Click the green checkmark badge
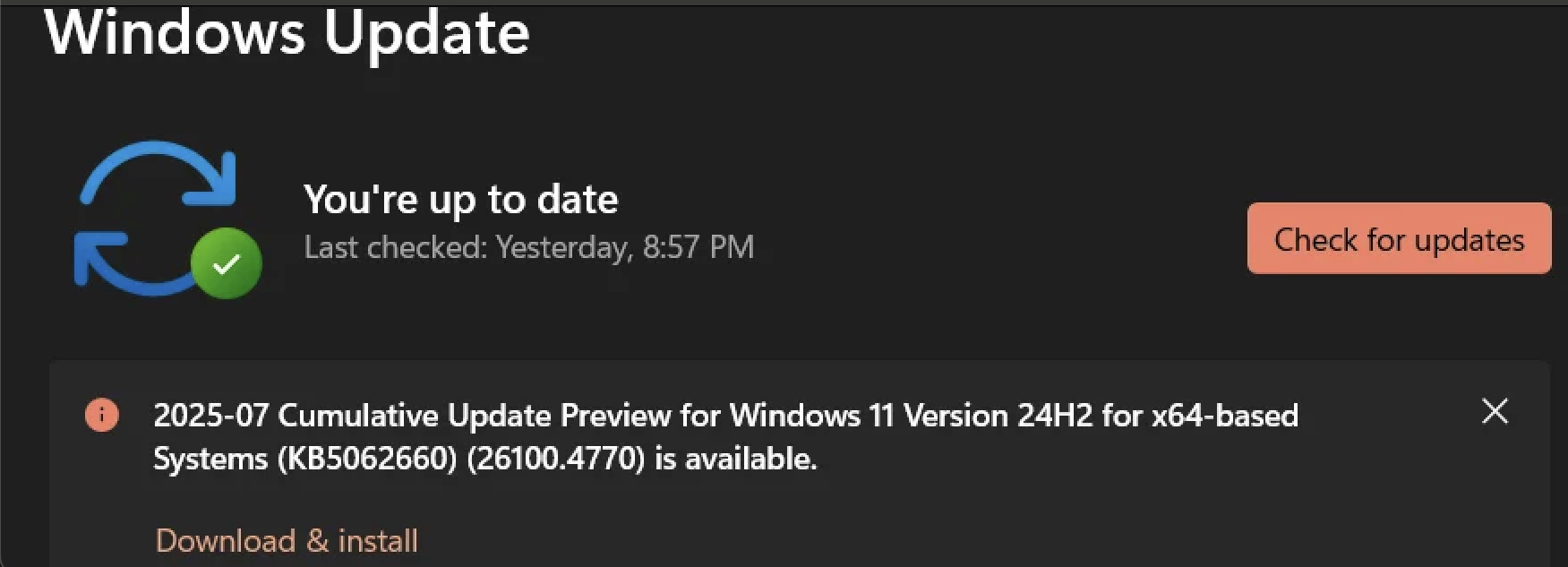Image resolution: width=1568 pixels, height=567 pixels. pos(227,263)
